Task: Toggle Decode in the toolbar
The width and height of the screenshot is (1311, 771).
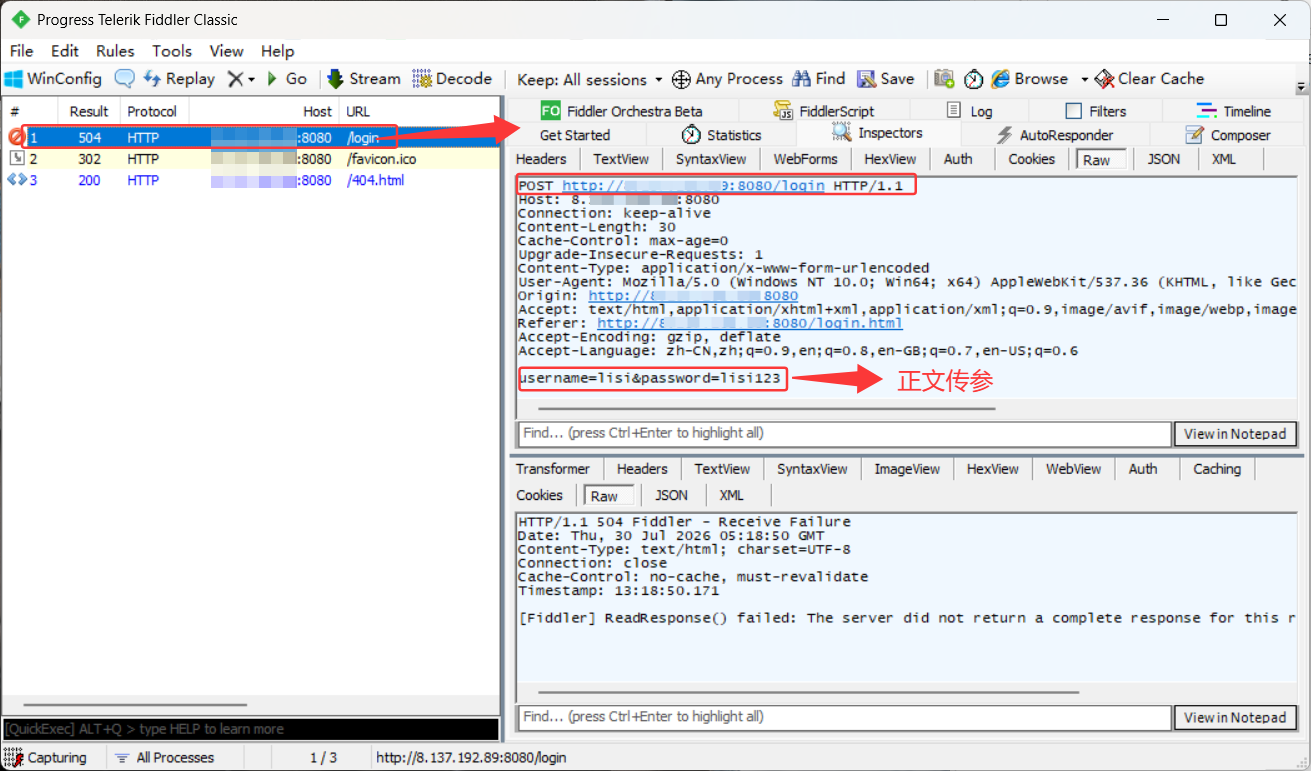Action: 453,79
